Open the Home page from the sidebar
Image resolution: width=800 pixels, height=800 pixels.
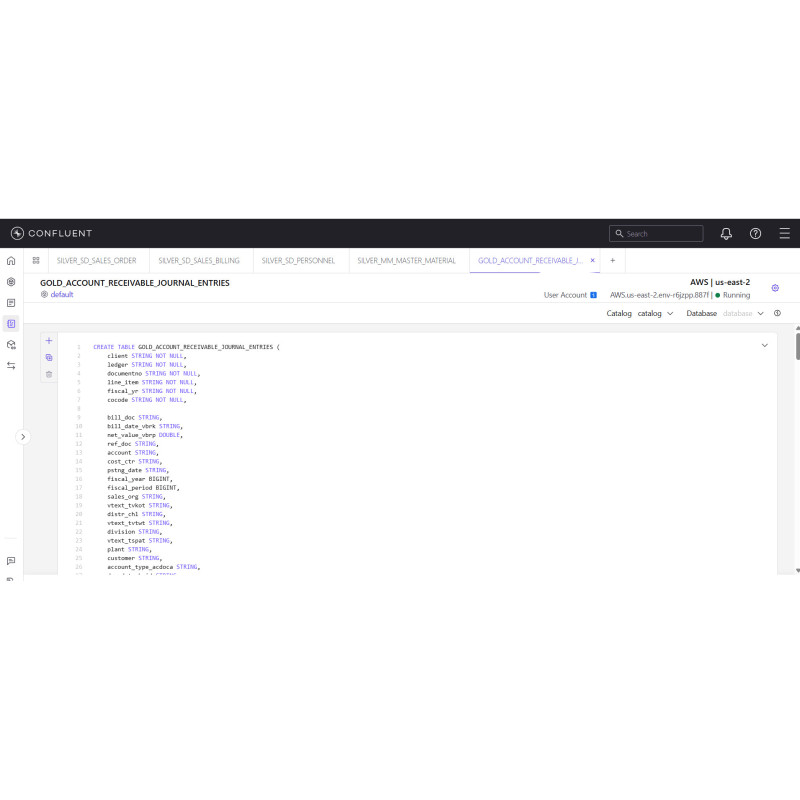tap(11, 260)
